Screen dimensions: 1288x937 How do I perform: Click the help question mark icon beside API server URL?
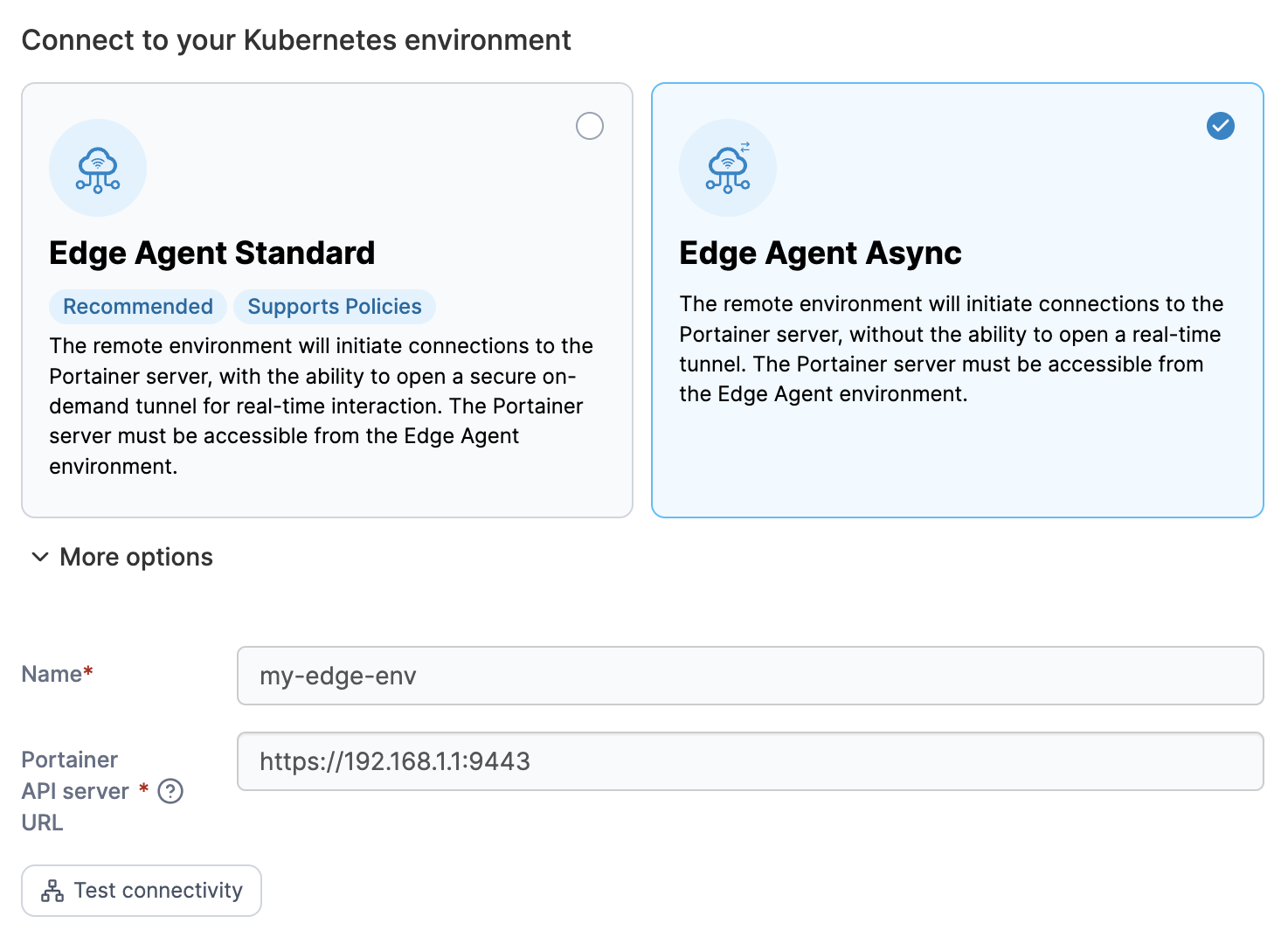170,791
